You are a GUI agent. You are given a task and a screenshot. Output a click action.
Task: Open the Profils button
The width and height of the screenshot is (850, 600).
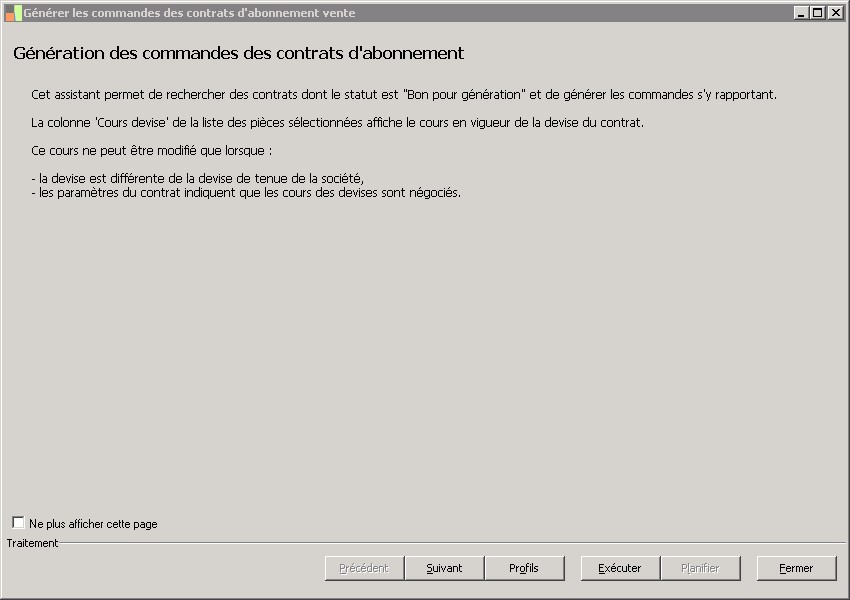tap(524, 568)
